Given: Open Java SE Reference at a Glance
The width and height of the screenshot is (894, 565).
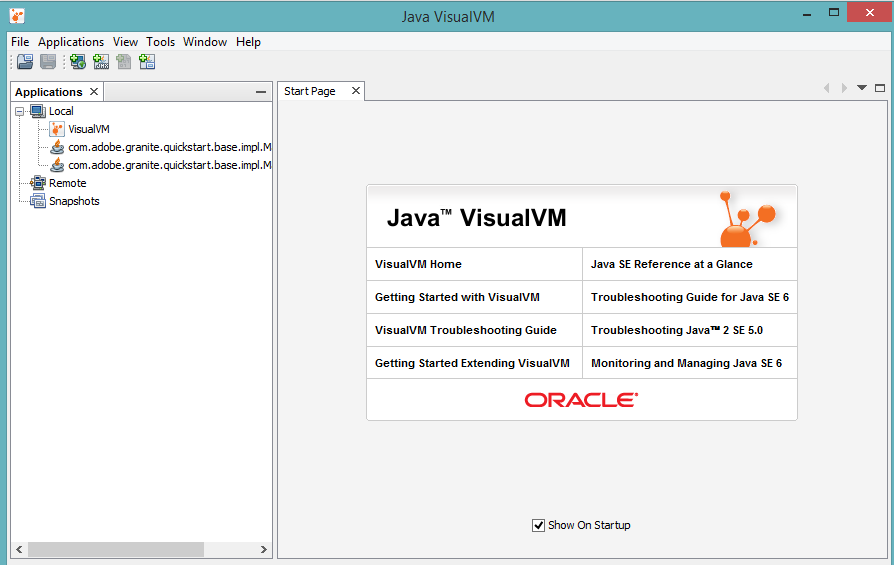Looking at the screenshot, I should click(672, 264).
